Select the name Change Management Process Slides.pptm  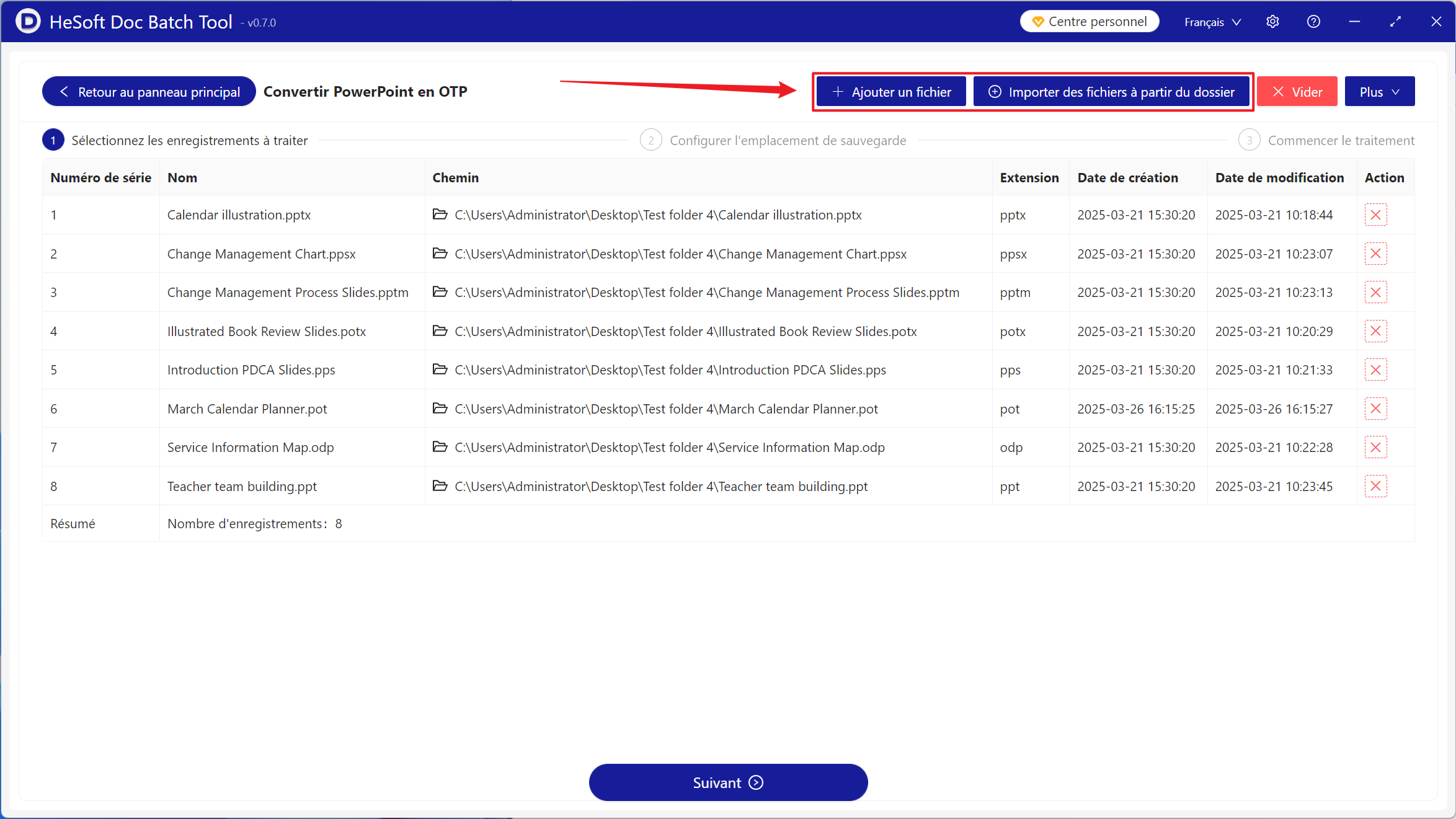[288, 293]
